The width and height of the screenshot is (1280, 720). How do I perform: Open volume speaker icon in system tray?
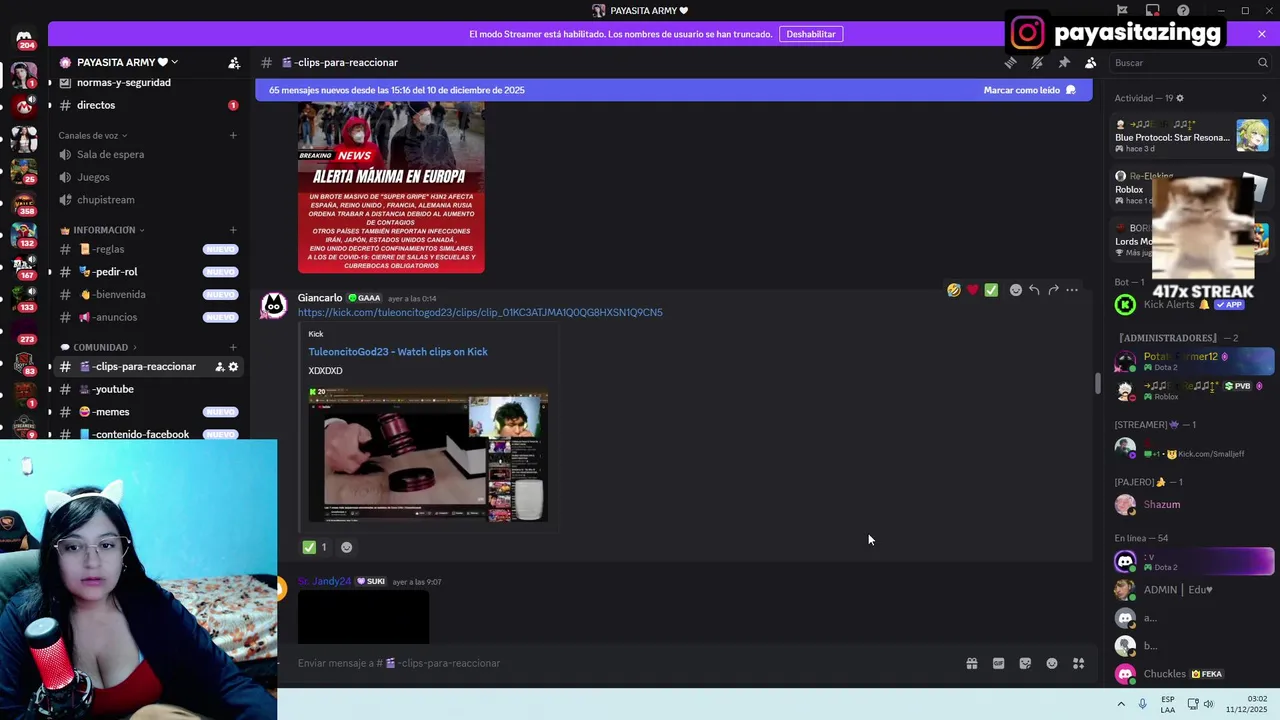[x=1209, y=704]
